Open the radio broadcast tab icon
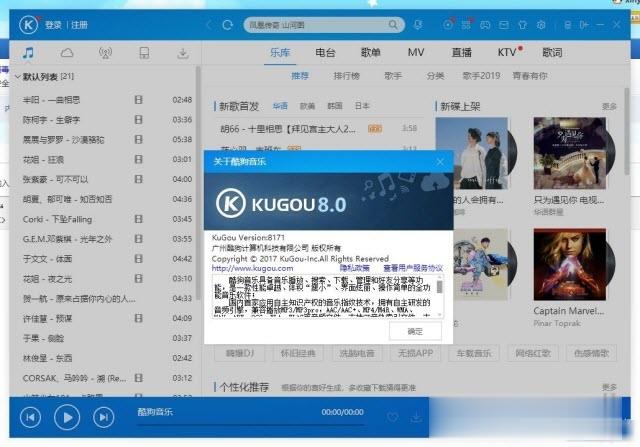Screen dimensions: 640x447 pyautogui.click(x=105, y=53)
